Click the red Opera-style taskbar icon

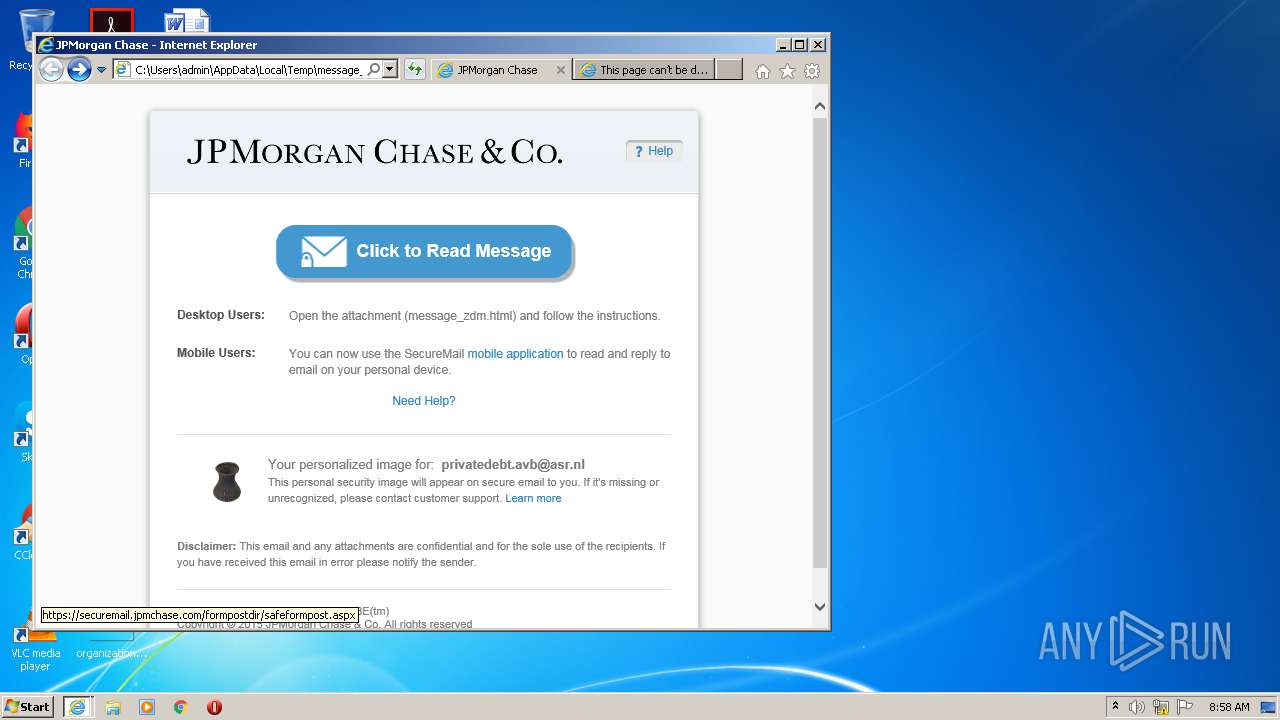(214, 707)
